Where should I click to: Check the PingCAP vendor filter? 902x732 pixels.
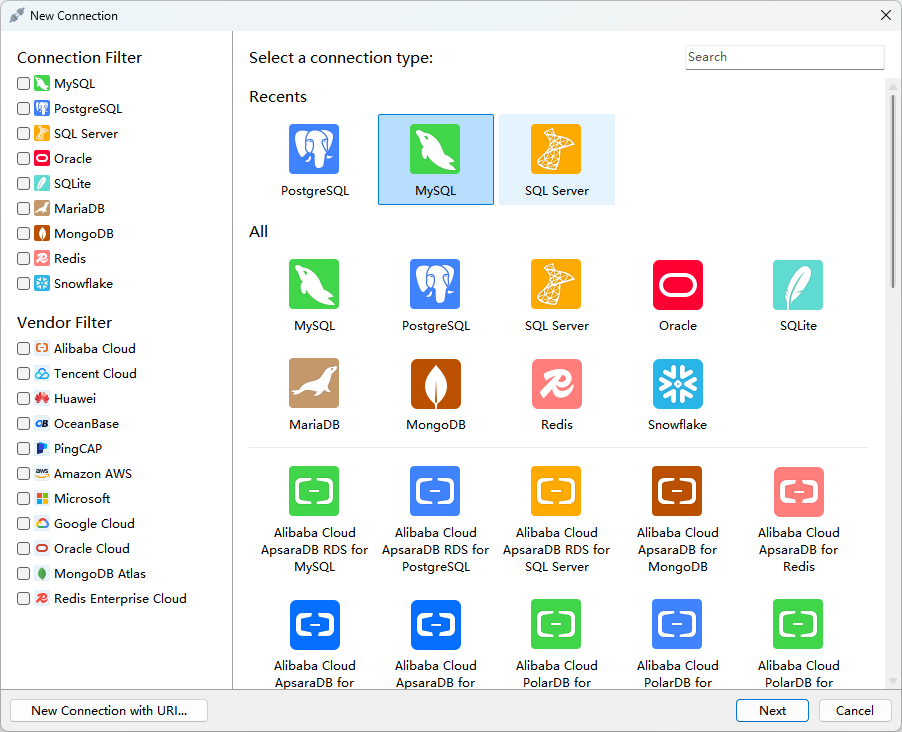tap(24, 448)
